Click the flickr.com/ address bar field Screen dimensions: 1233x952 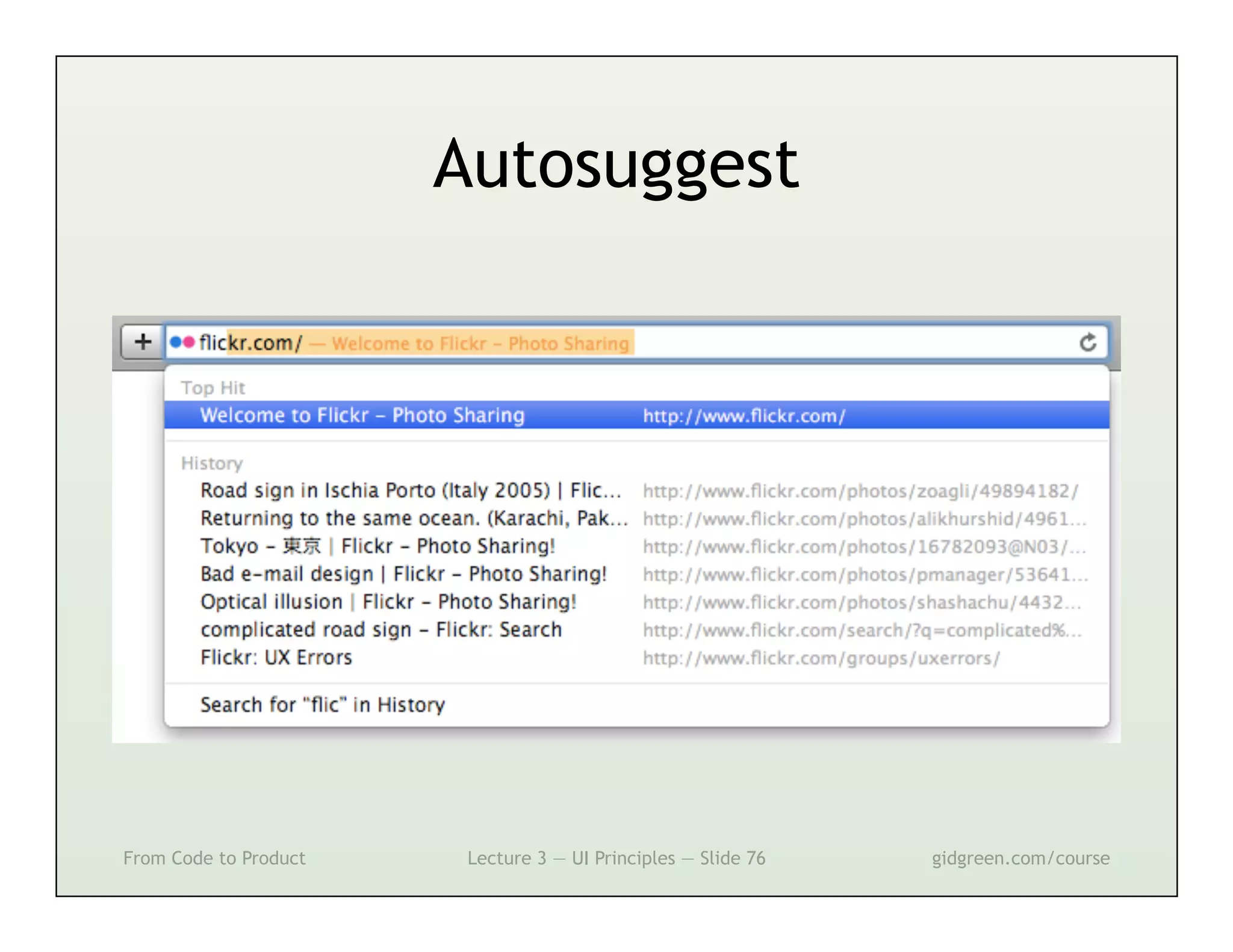[x=636, y=343]
